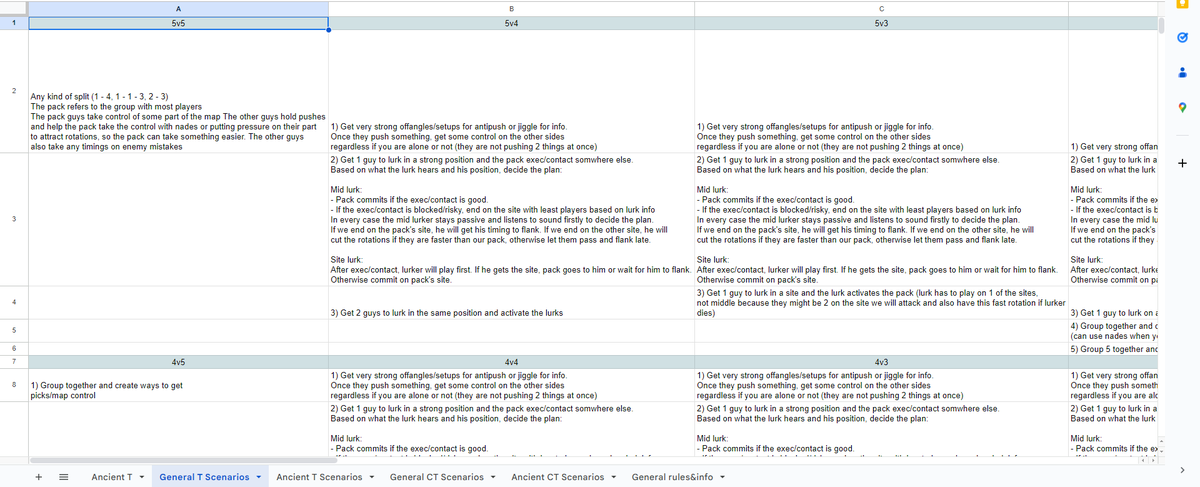The image size is (1200, 487).
Task: Open Google Keep in side panel
Action: pyautogui.click(x=1182, y=4)
